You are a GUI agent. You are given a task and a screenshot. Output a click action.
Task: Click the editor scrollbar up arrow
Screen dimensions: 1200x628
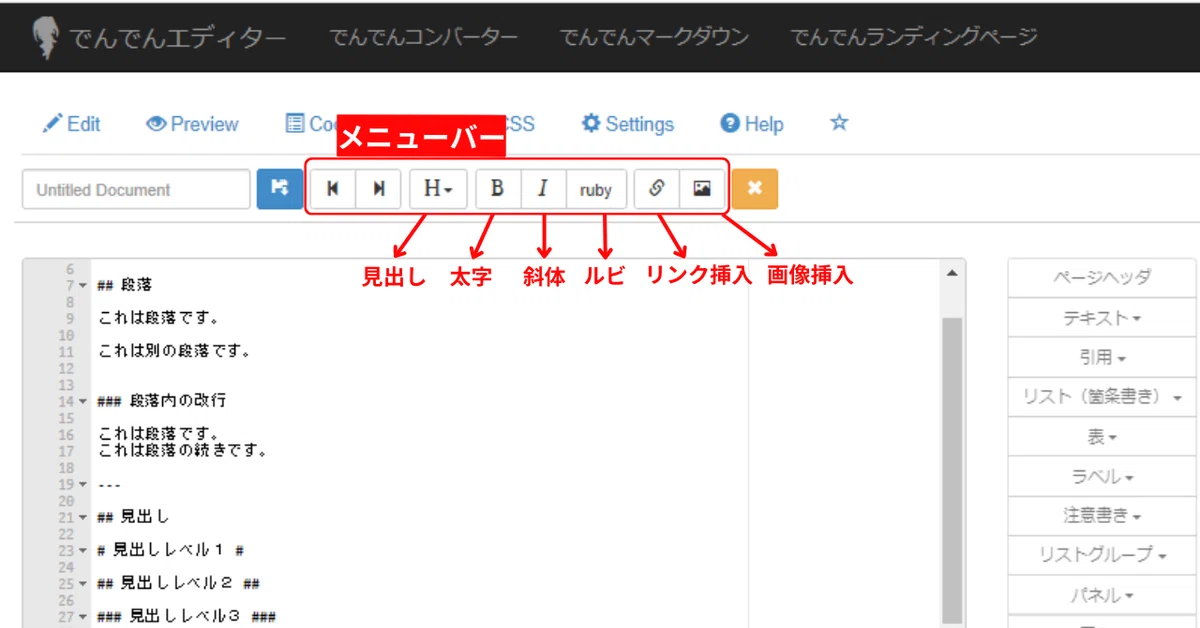coord(952,272)
